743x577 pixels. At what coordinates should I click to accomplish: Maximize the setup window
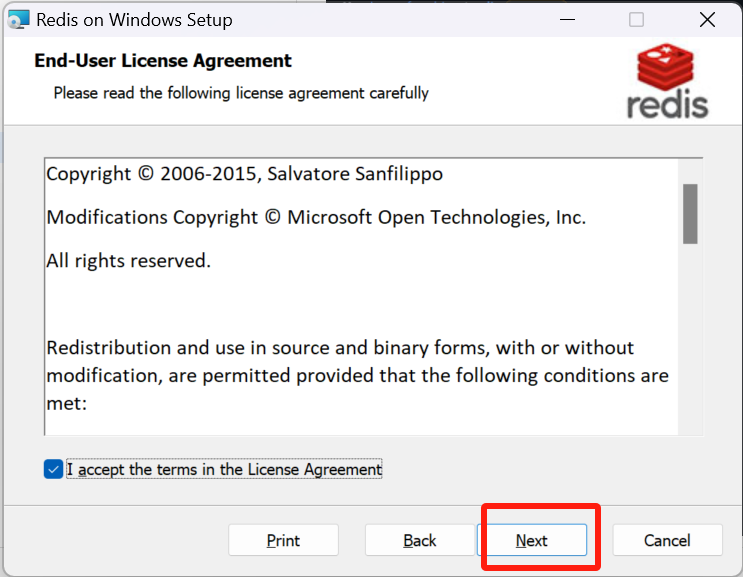click(x=636, y=20)
